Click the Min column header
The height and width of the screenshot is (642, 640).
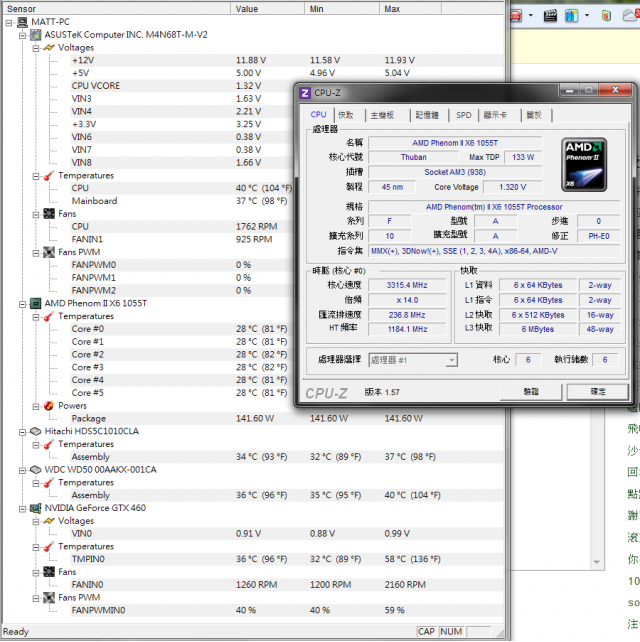(342, 9)
